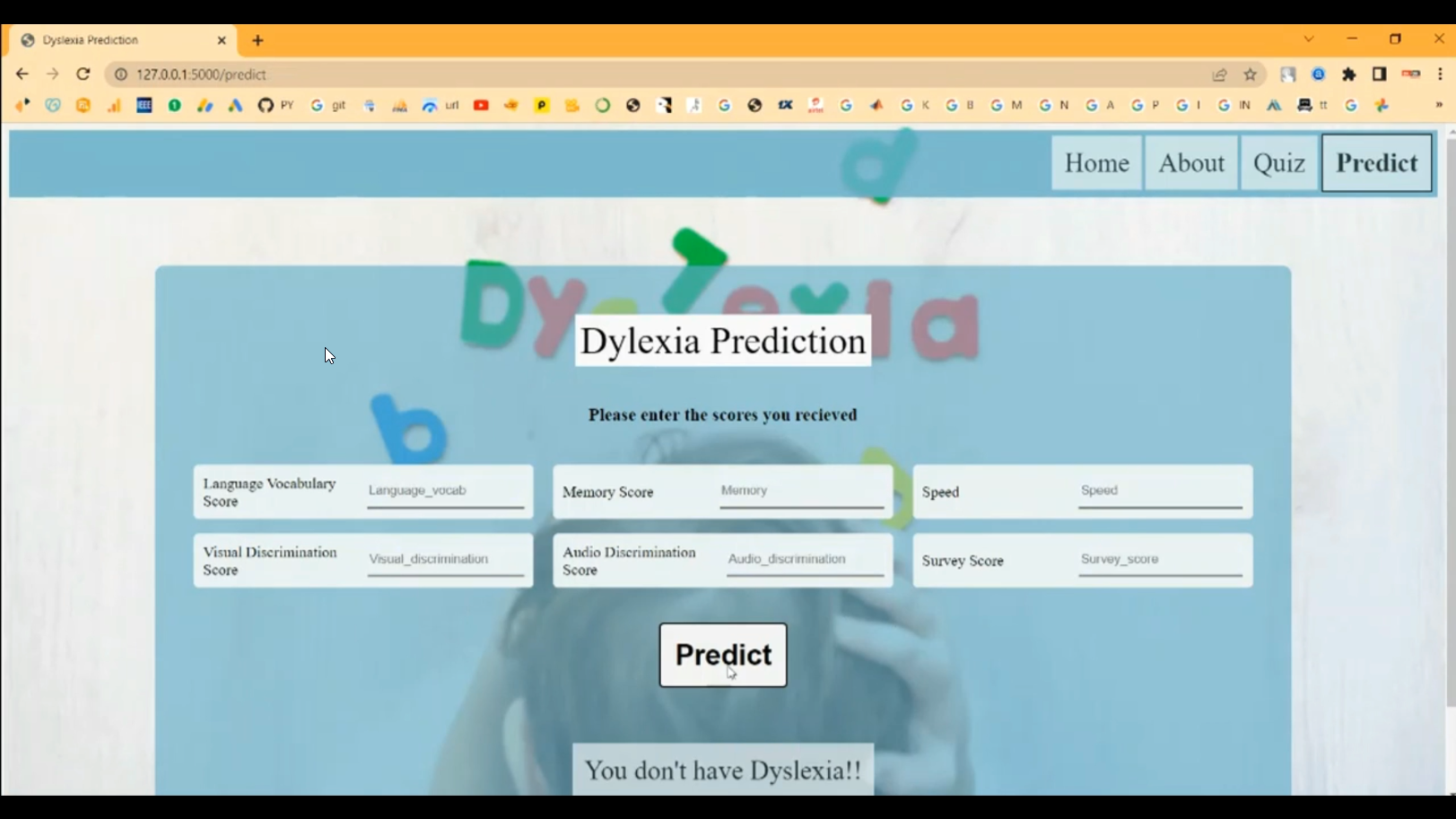
Task: Focus the Memory Score input field
Action: [x=802, y=491]
